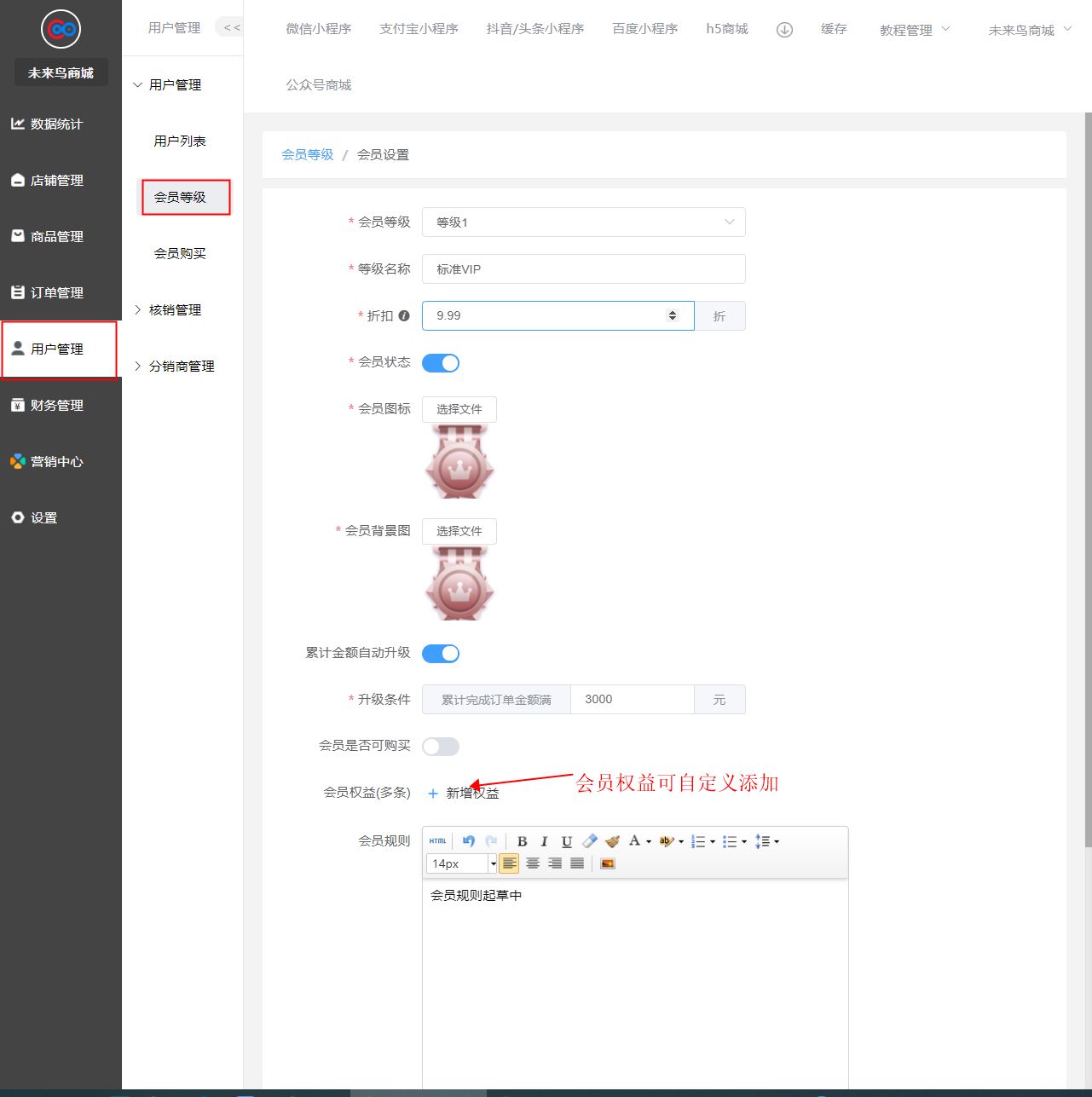Toggle the 会员状态 switch off
Viewport: 1092px width, 1097px height.
[x=441, y=363]
